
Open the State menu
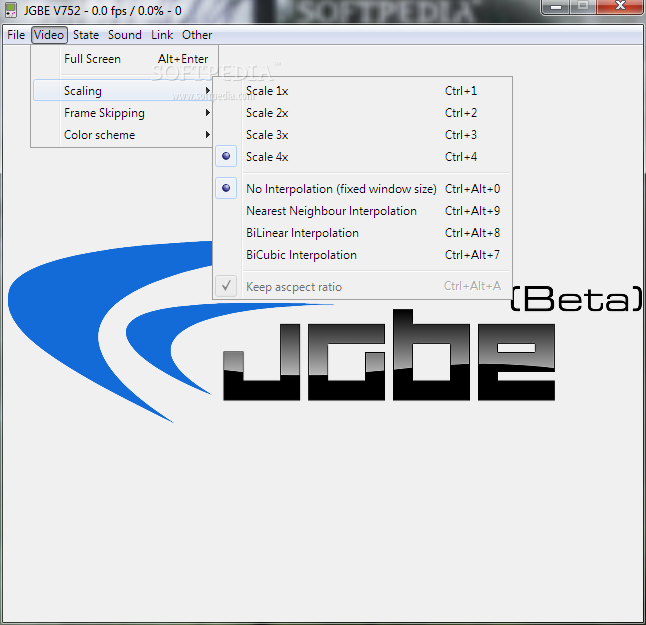(x=86, y=35)
